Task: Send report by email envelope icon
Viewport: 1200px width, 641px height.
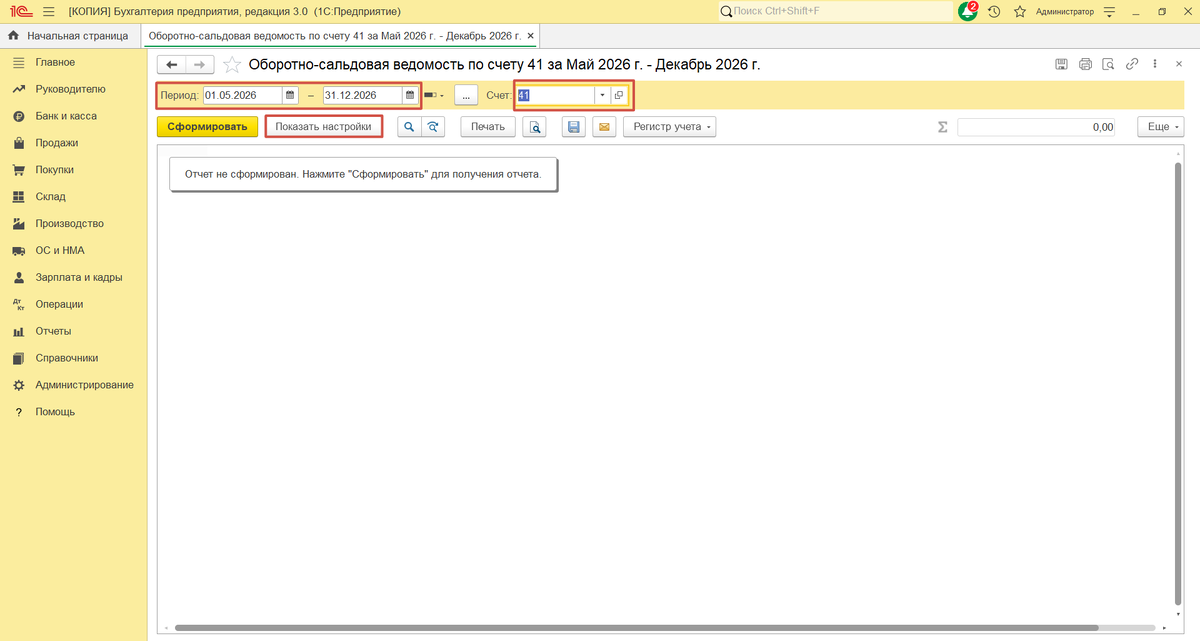Action: click(603, 127)
